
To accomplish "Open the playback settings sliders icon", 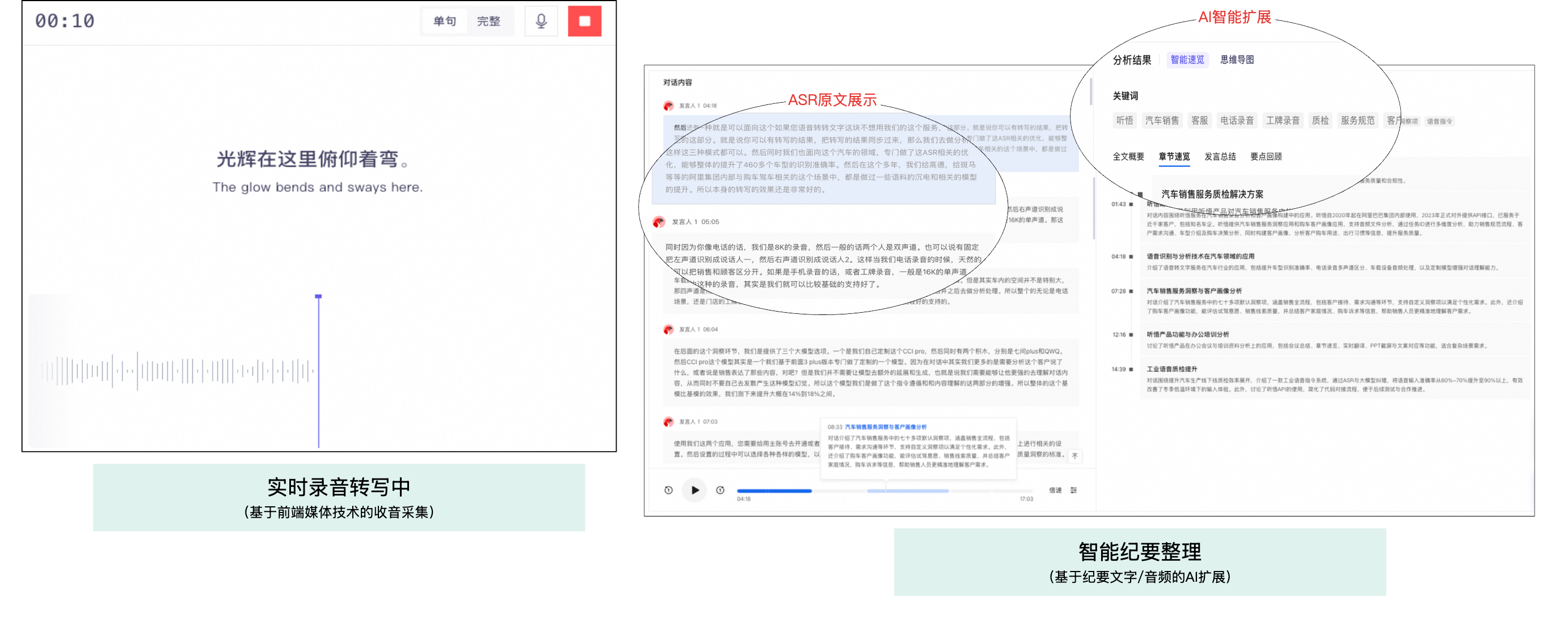I will 1074,490.
